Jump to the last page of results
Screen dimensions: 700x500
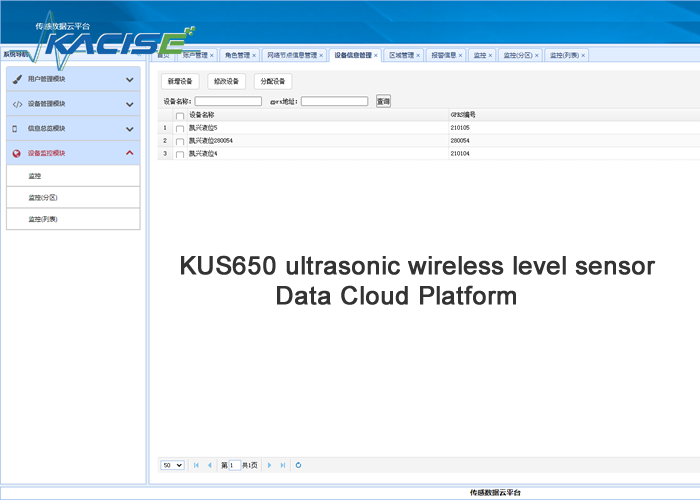(283, 465)
